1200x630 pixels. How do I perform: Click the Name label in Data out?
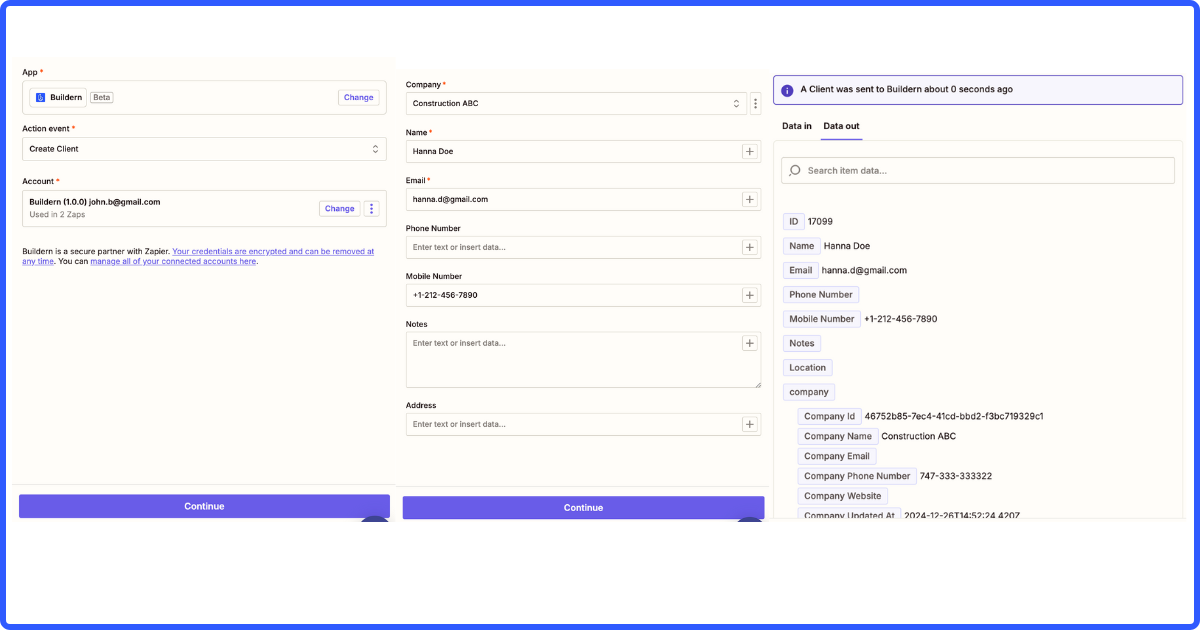[x=802, y=246]
